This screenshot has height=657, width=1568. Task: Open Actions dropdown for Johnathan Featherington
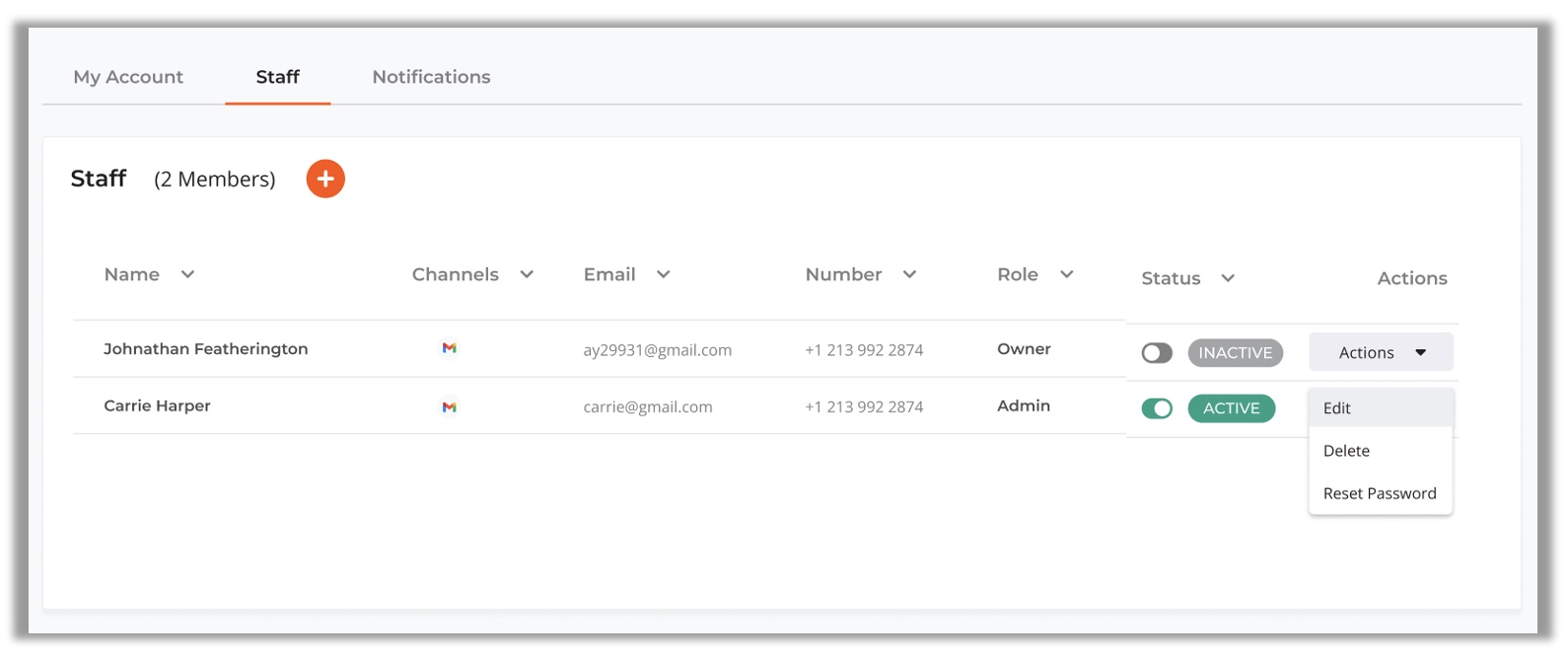[1380, 352]
